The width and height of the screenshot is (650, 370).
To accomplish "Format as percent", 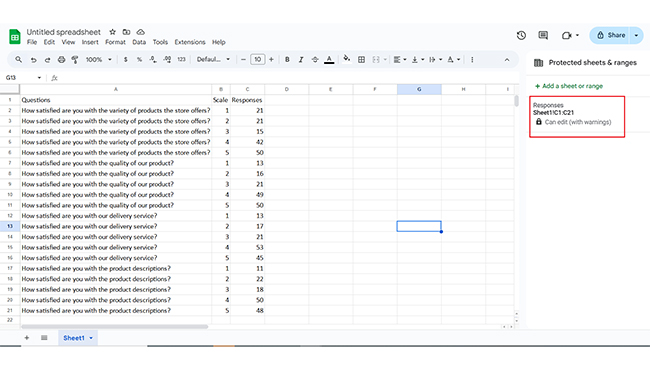I will pos(139,60).
